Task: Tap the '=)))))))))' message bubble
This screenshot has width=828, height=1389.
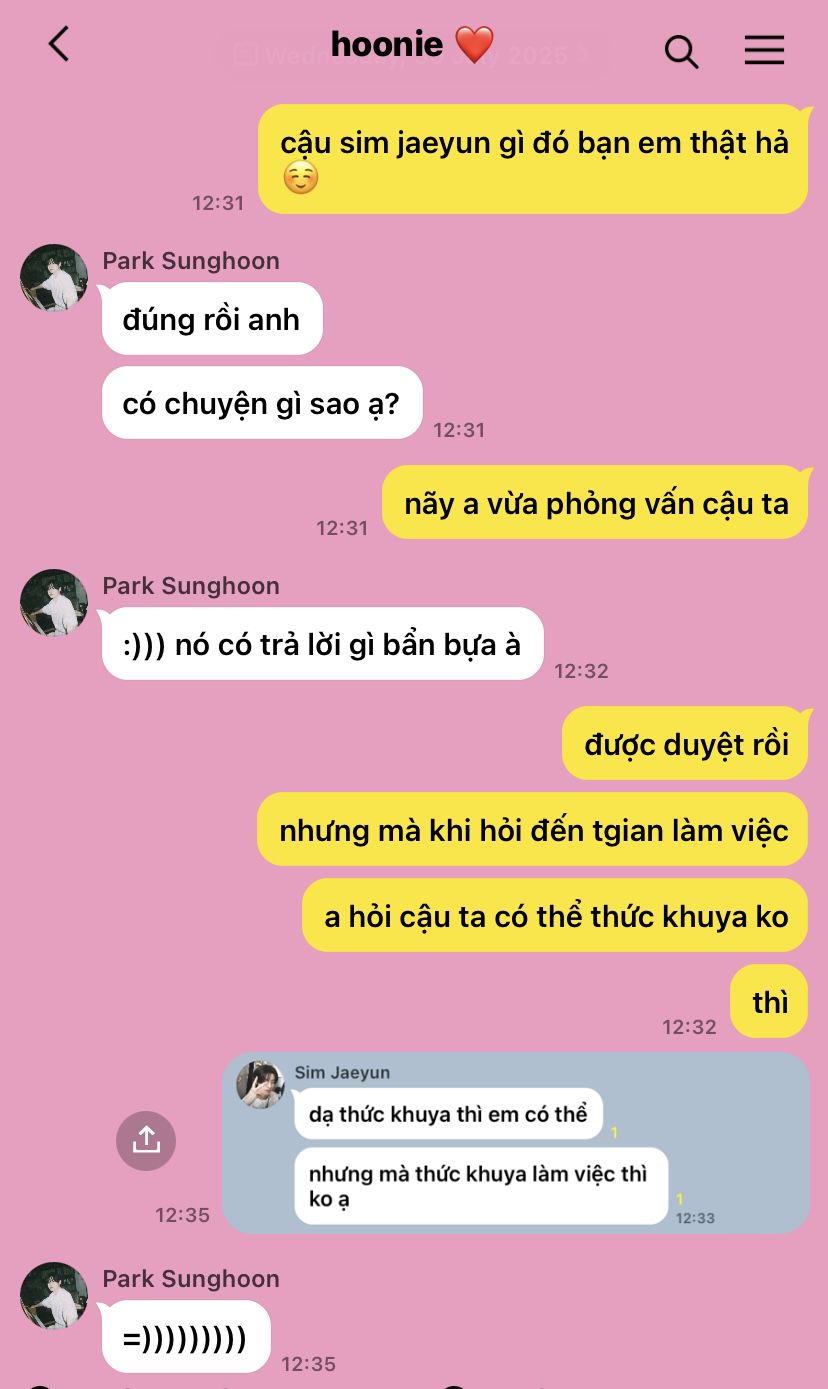Action: tap(186, 1337)
